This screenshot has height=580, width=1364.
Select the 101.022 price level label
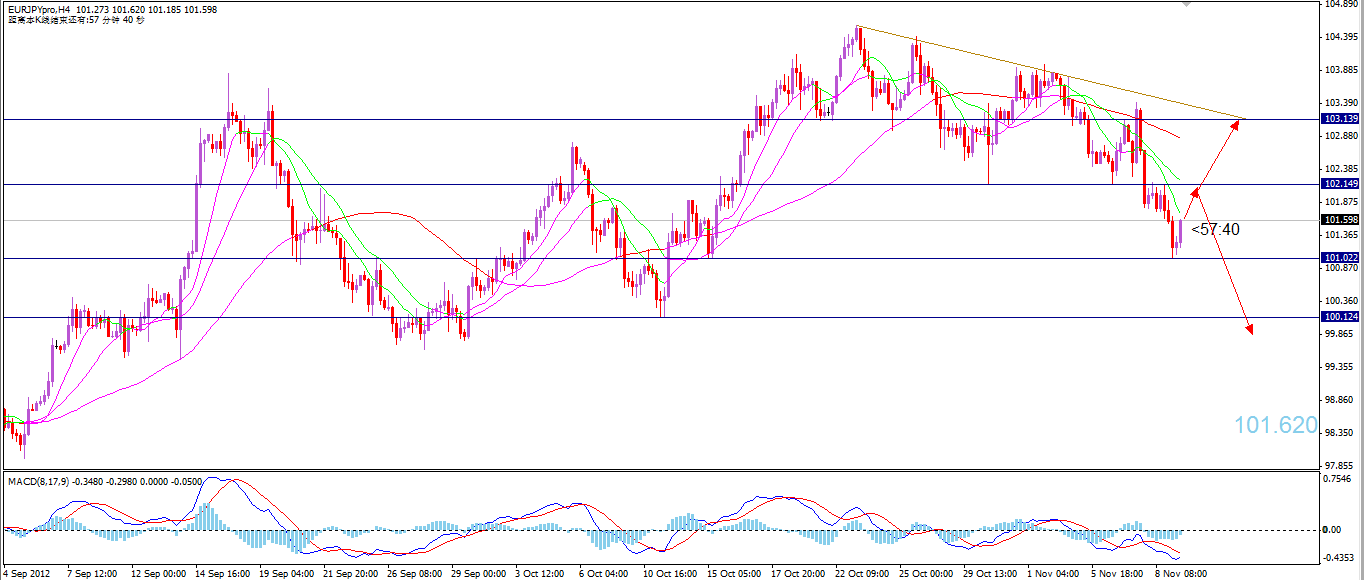[1339, 258]
